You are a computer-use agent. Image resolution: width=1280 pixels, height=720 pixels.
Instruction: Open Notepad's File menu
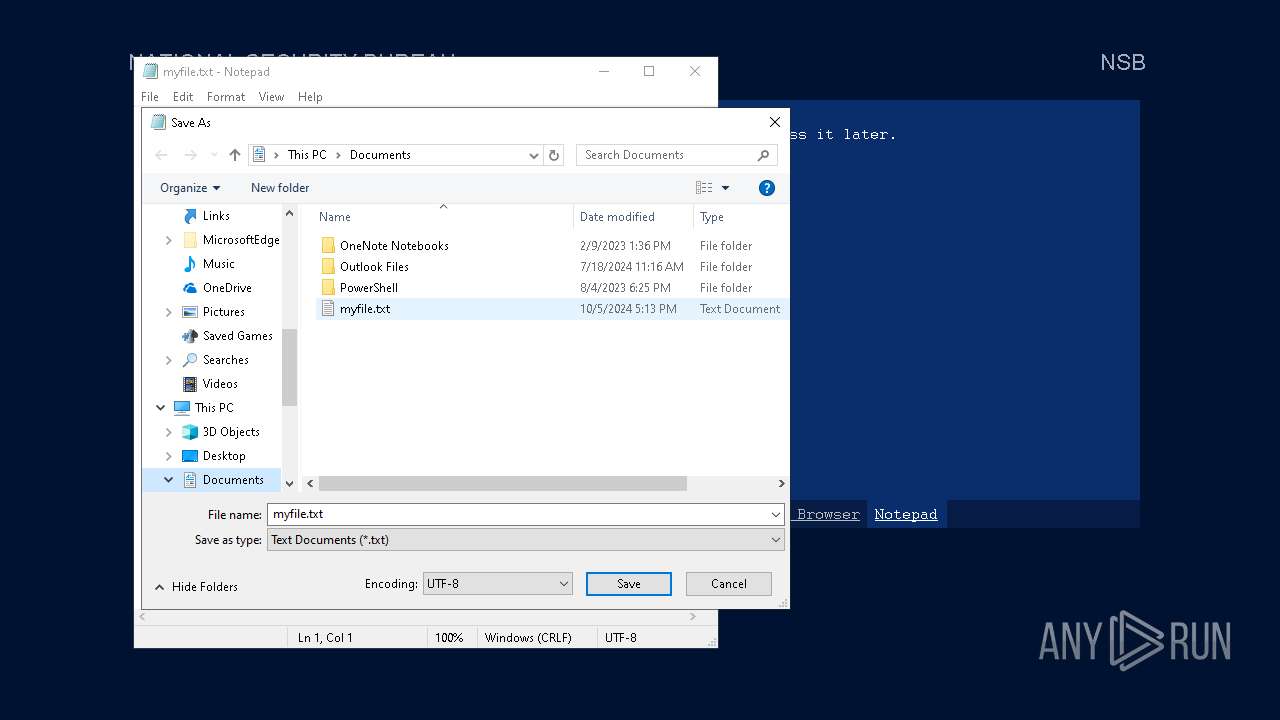click(150, 97)
